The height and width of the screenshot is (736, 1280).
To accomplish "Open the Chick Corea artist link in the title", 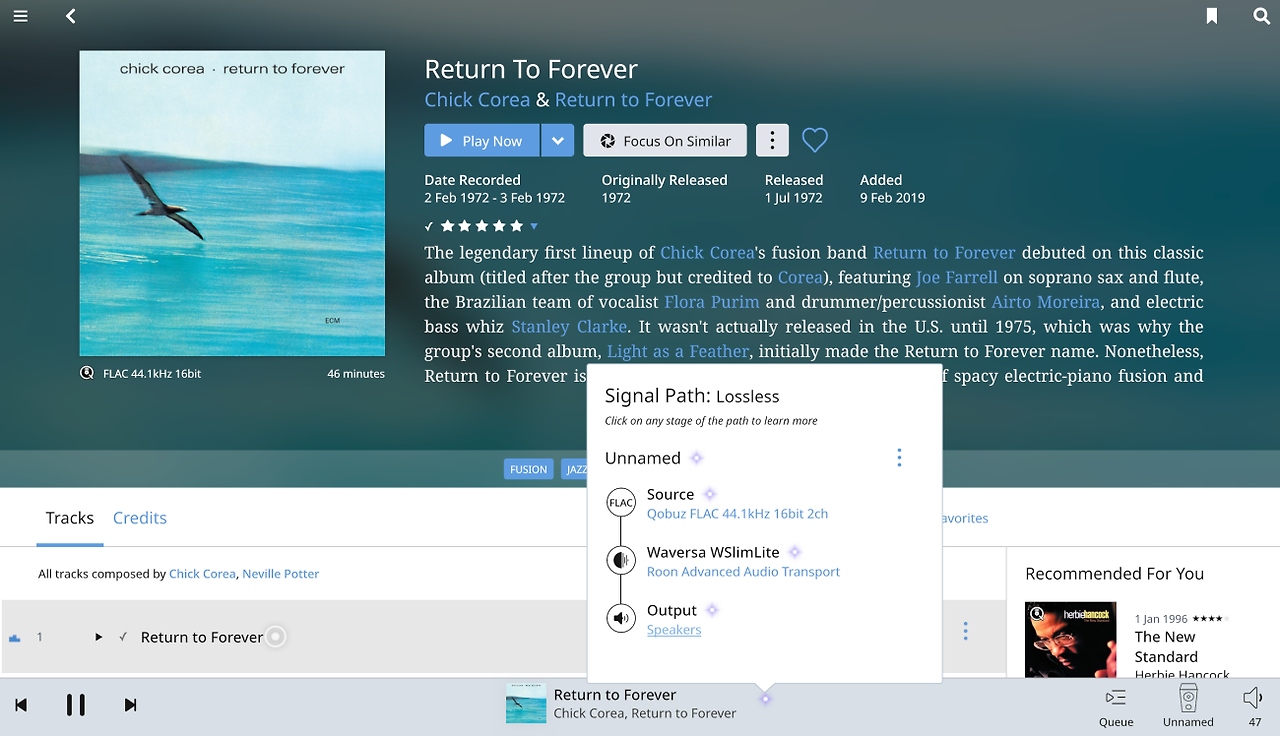I will coord(477,100).
